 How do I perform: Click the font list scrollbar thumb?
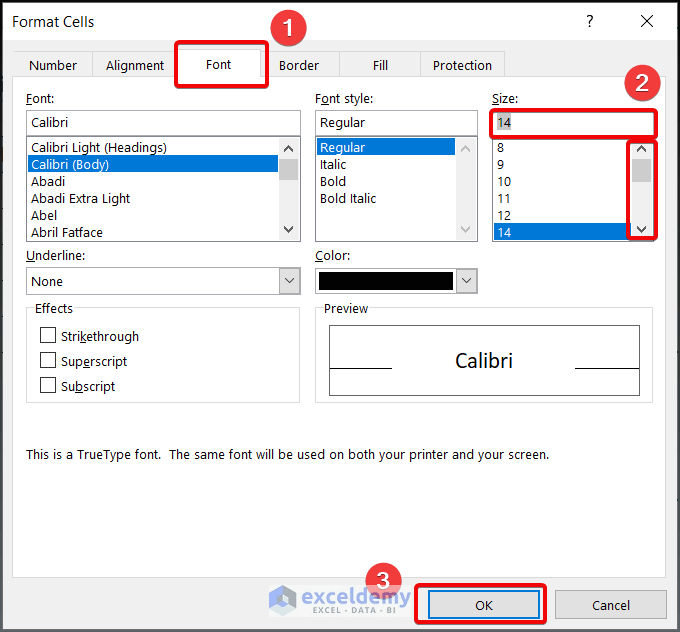coord(288,169)
